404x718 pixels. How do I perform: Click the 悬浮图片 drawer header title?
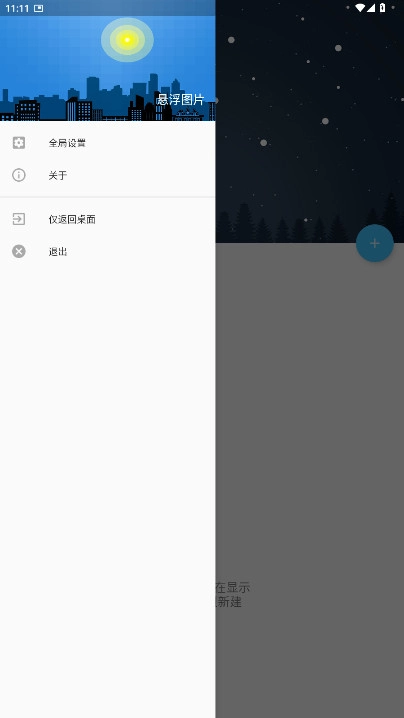180,100
